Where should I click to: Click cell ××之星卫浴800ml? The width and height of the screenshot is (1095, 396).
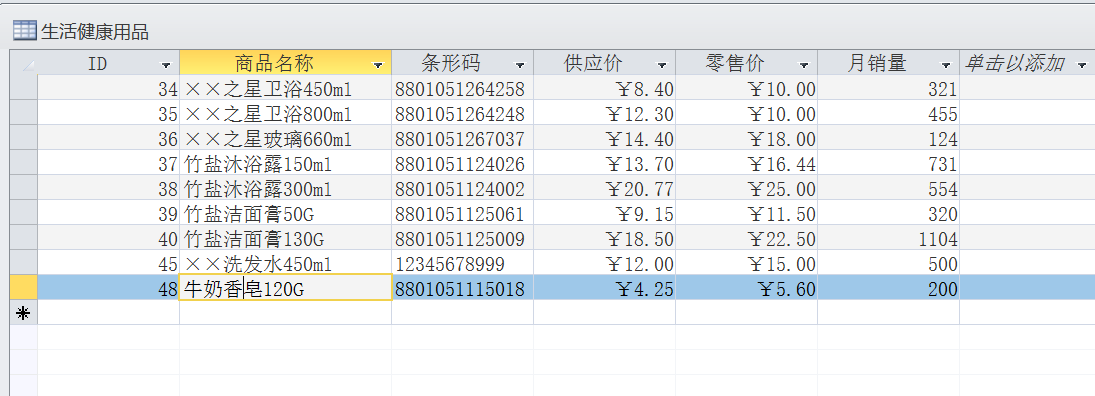point(285,113)
